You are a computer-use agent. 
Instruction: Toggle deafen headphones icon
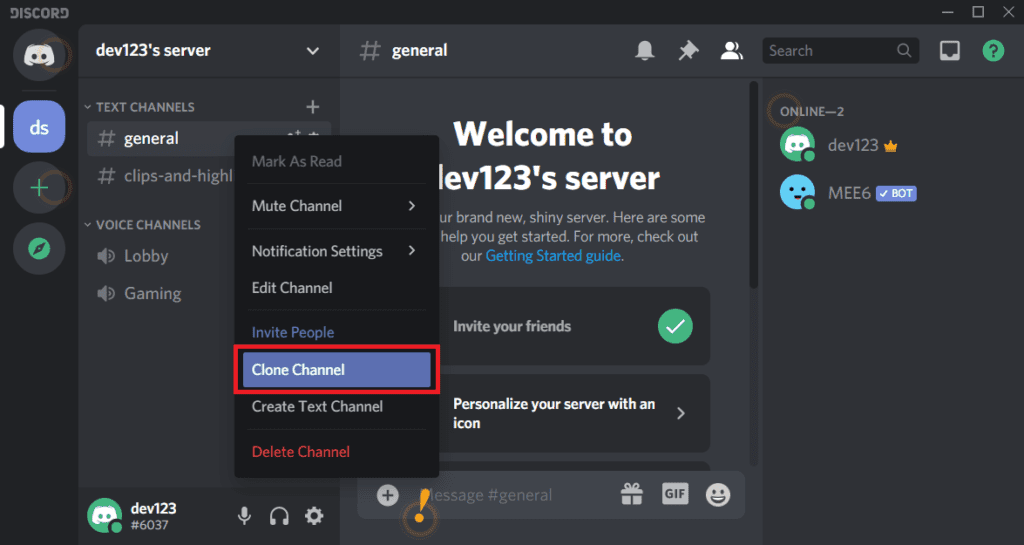279,516
